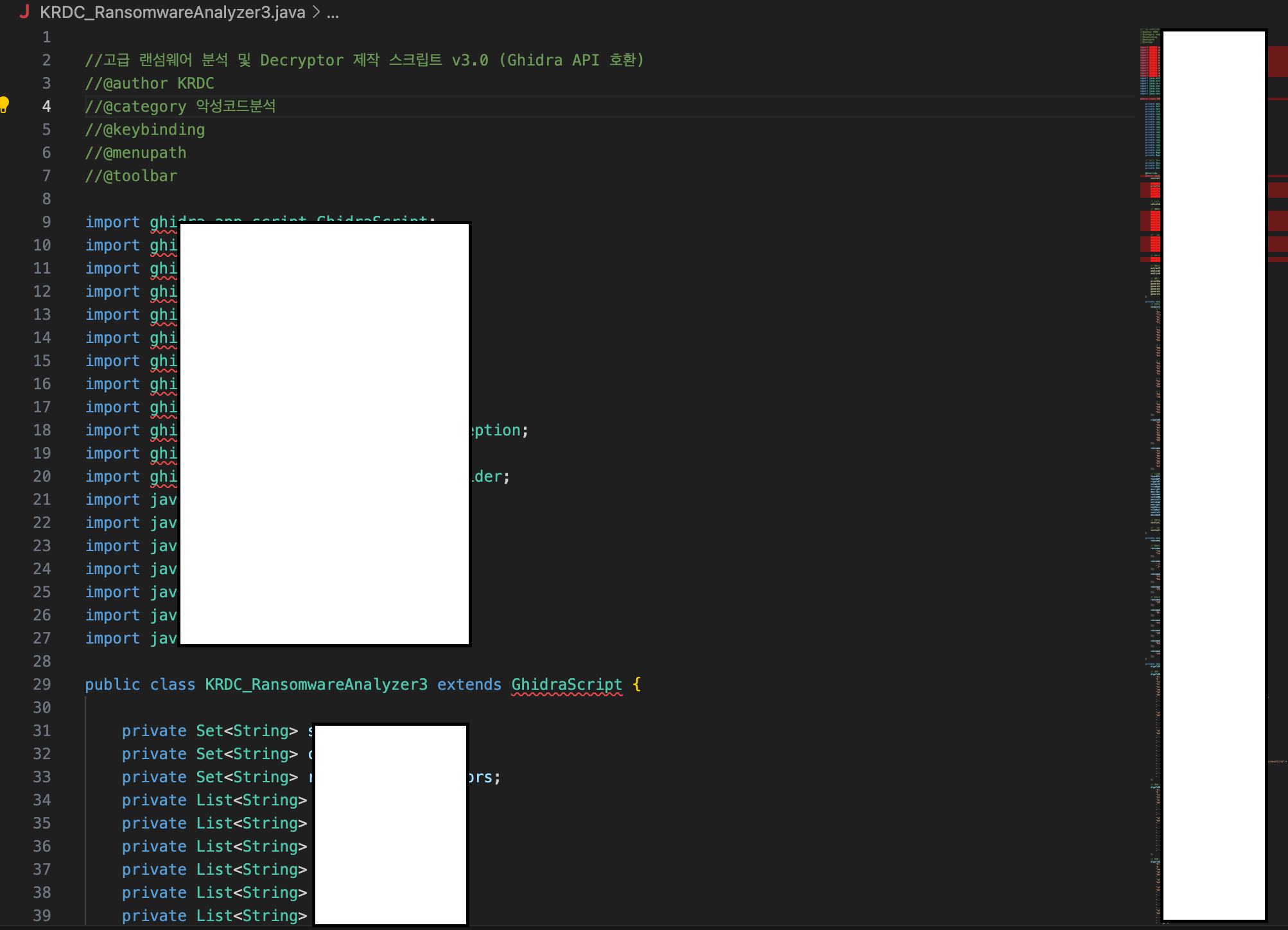1288x930 pixels.
Task: Click the Java file icon in breadcrumb
Action: click(24, 12)
